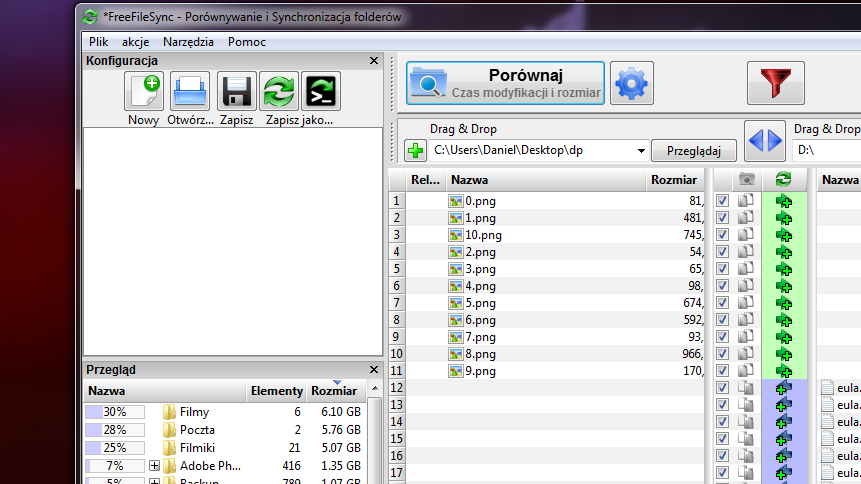This screenshot has width=861, height=484.
Task: Click category icon for 6.png row
Action: (x=745, y=320)
